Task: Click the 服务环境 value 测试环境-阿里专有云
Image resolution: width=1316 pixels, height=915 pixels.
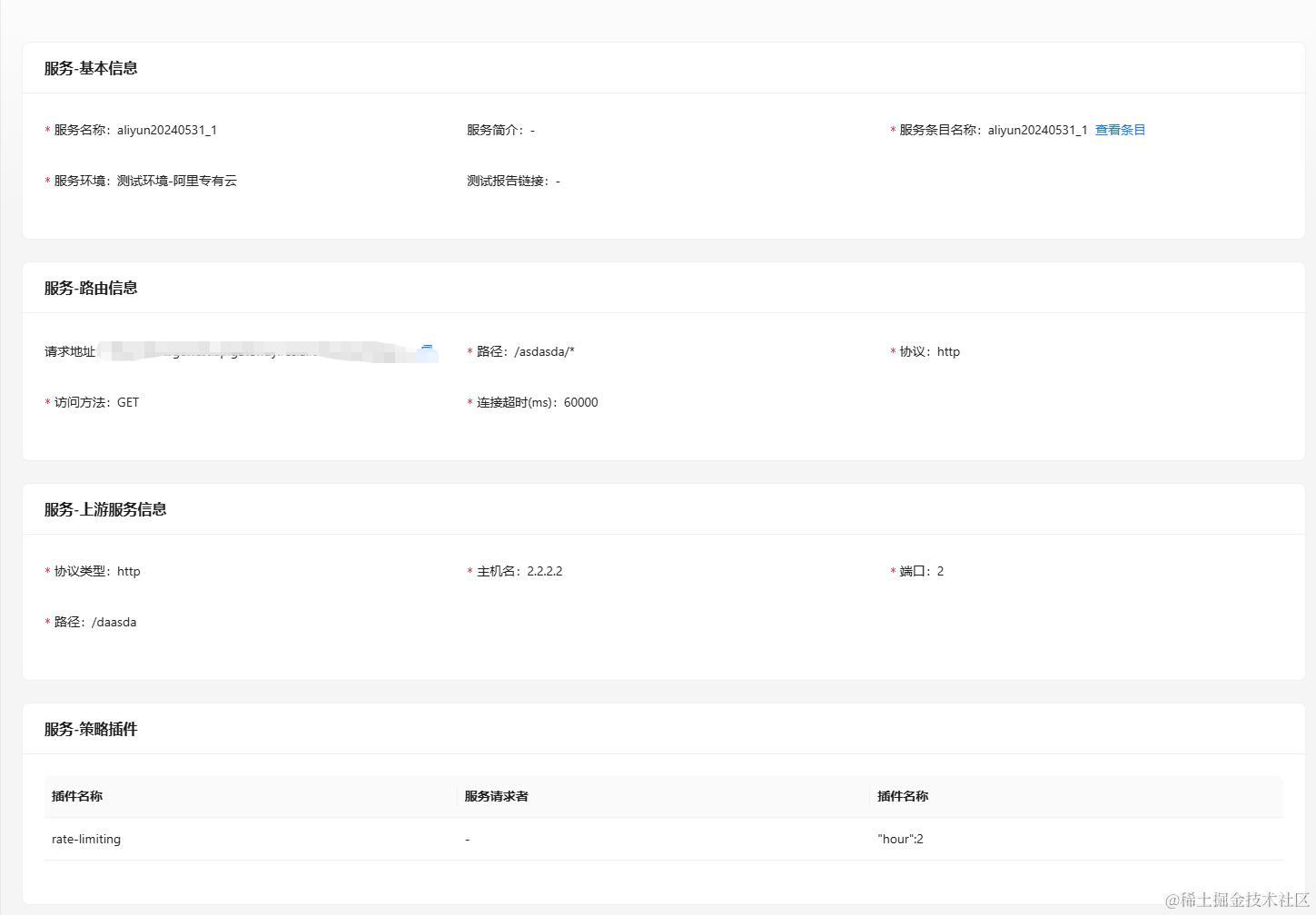Action: (x=176, y=181)
